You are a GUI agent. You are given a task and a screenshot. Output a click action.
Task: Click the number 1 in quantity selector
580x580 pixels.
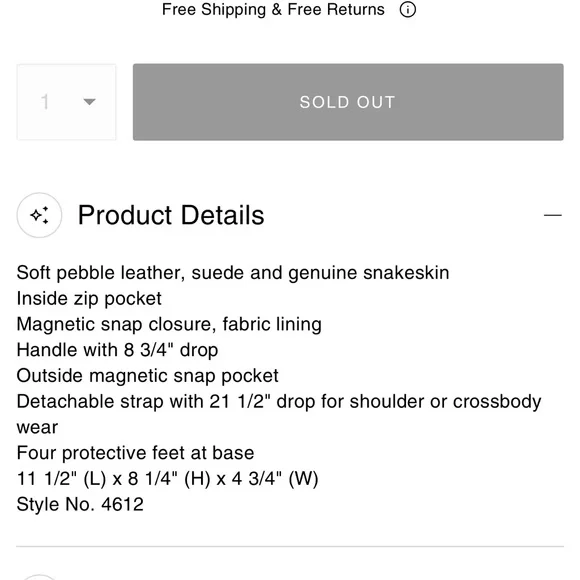pos(45,102)
